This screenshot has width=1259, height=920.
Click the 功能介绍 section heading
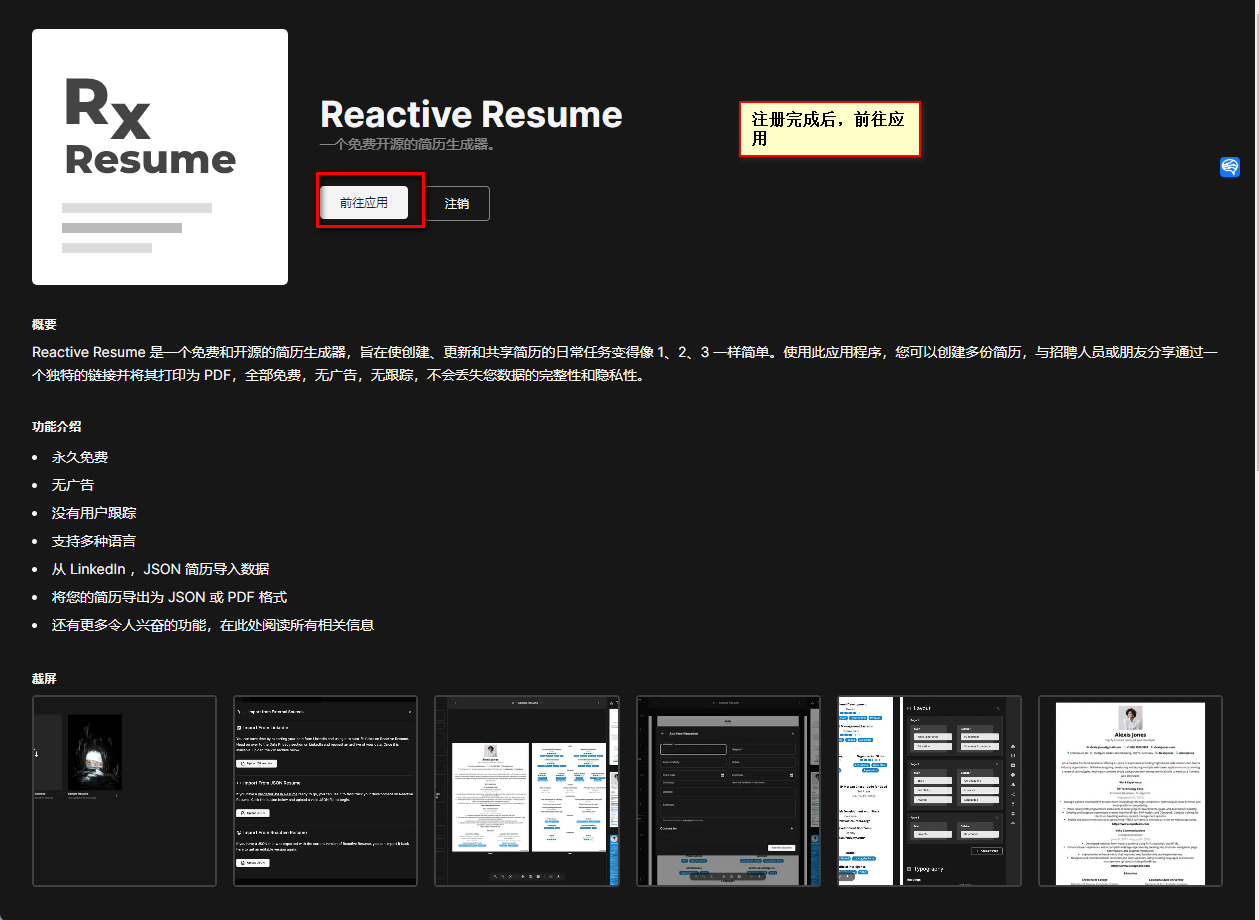click(x=57, y=426)
